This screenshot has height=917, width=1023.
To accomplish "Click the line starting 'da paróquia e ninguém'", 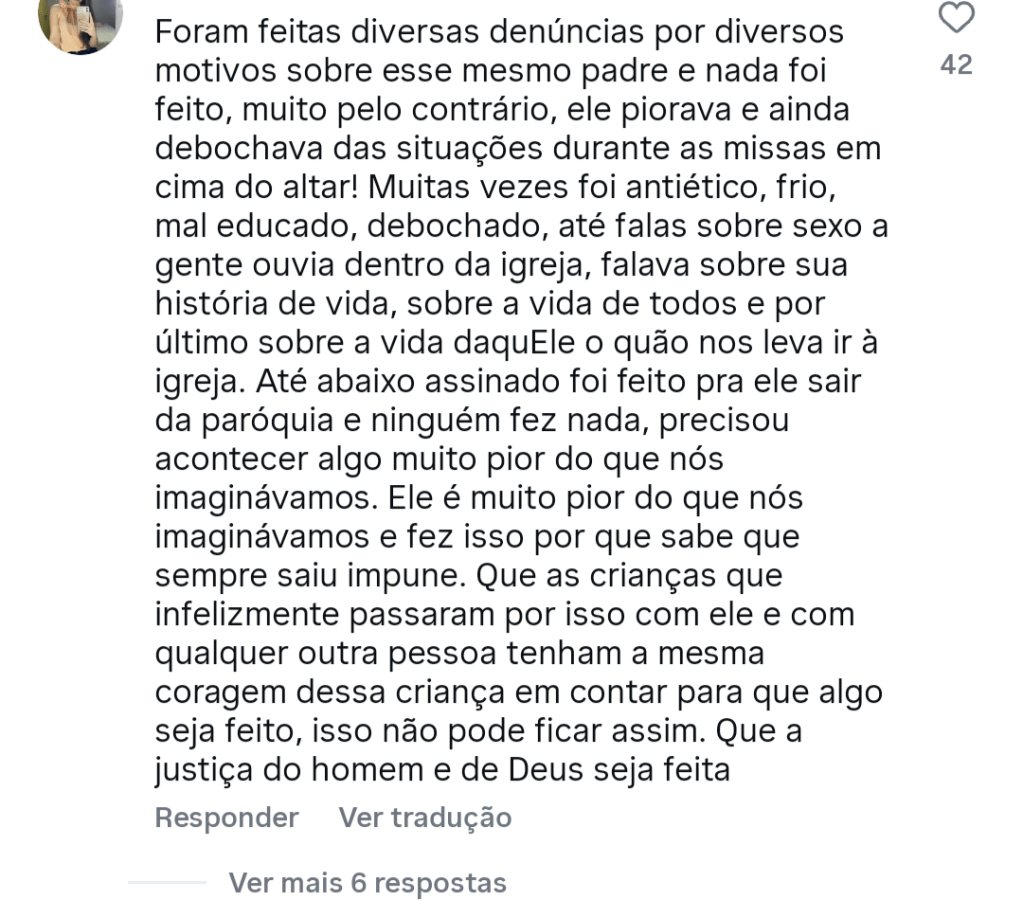I will point(472,420).
